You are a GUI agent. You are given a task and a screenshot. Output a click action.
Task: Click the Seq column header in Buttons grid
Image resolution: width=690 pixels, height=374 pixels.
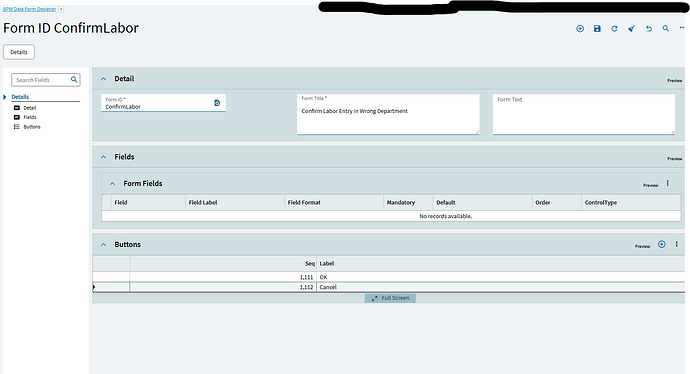coord(223,264)
